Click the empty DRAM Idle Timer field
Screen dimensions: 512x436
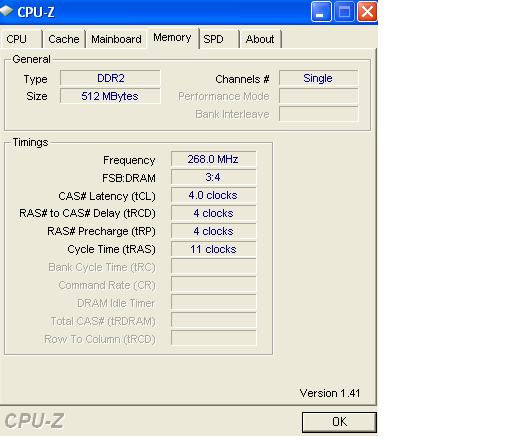pyautogui.click(x=213, y=302)
